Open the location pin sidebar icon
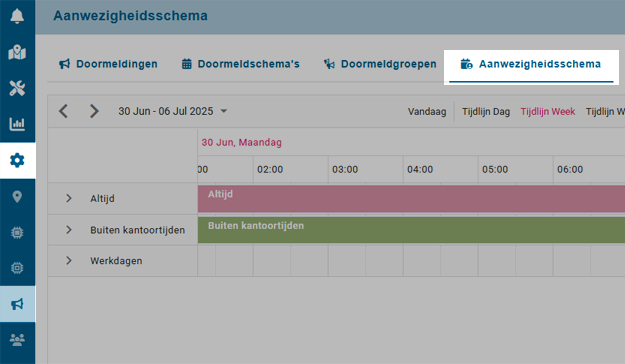This screenshot has width=625, height=364. [17, 197]
